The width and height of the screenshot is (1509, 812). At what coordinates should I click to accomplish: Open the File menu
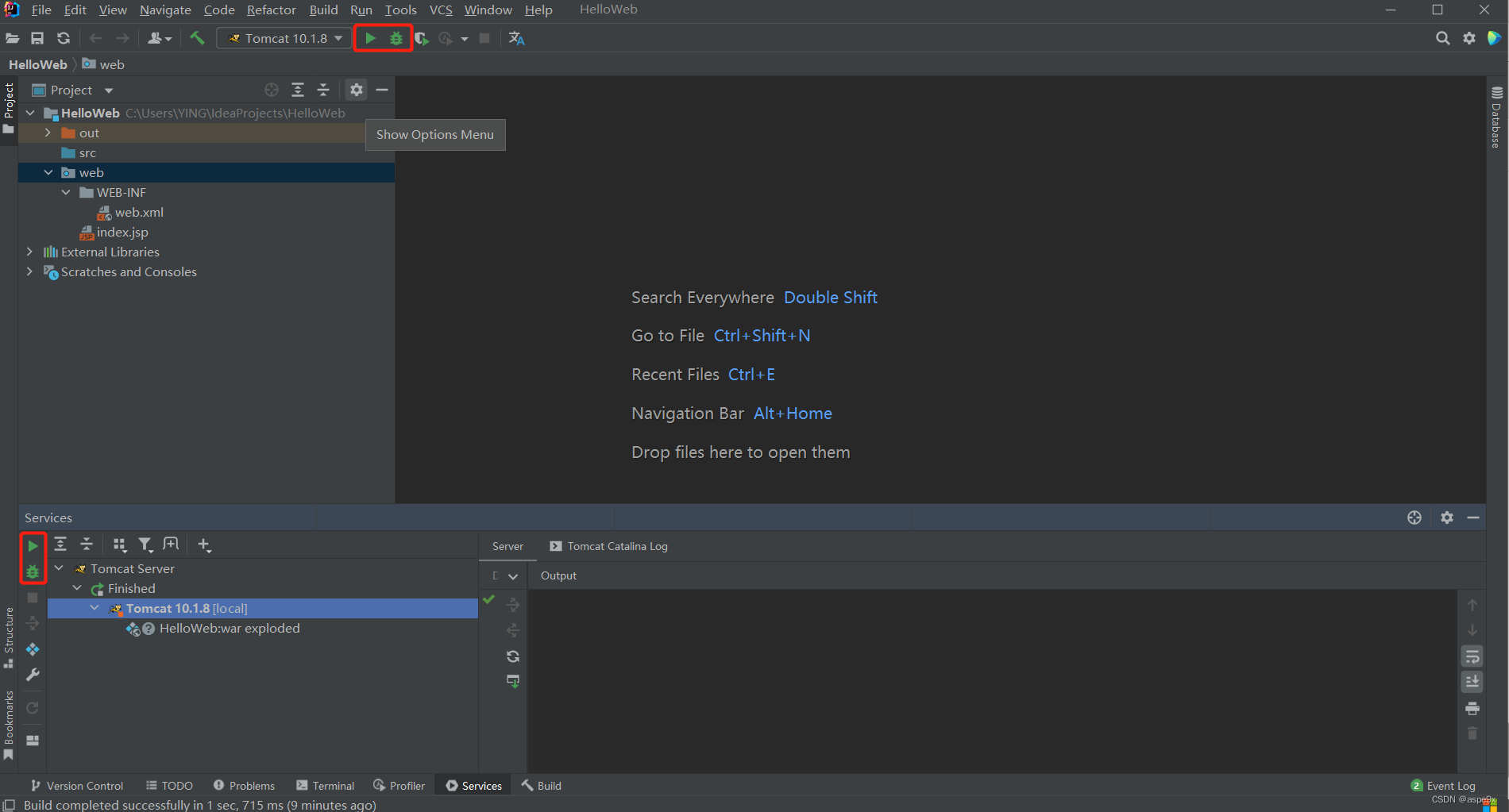click(41, 10)
